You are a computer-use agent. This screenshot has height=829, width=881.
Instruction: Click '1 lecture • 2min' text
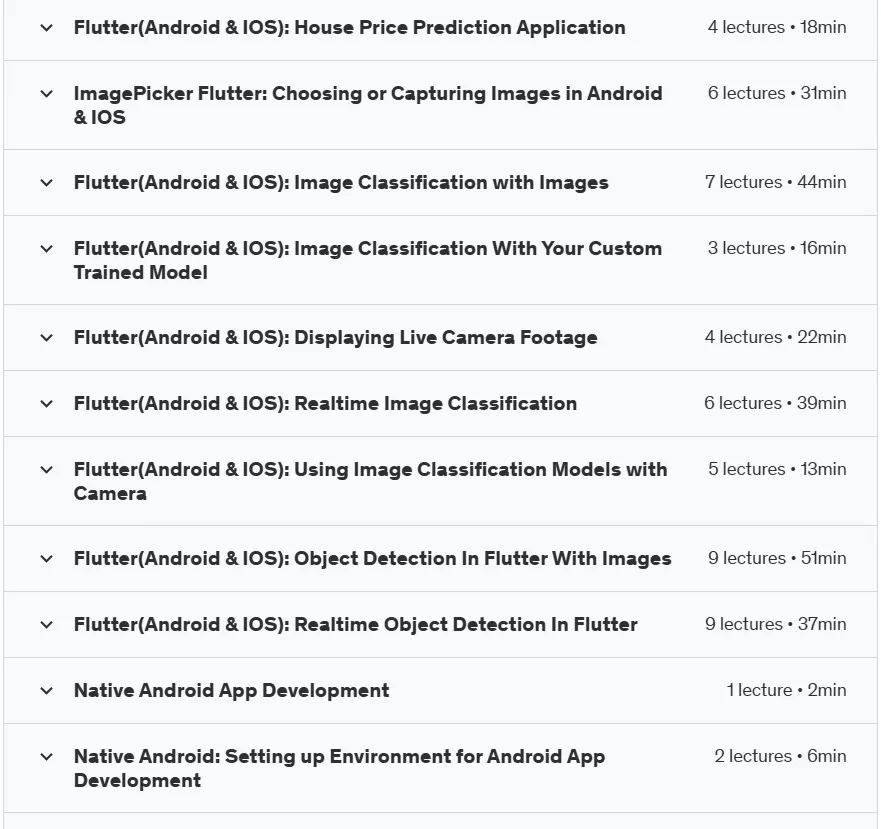point(787,690)
